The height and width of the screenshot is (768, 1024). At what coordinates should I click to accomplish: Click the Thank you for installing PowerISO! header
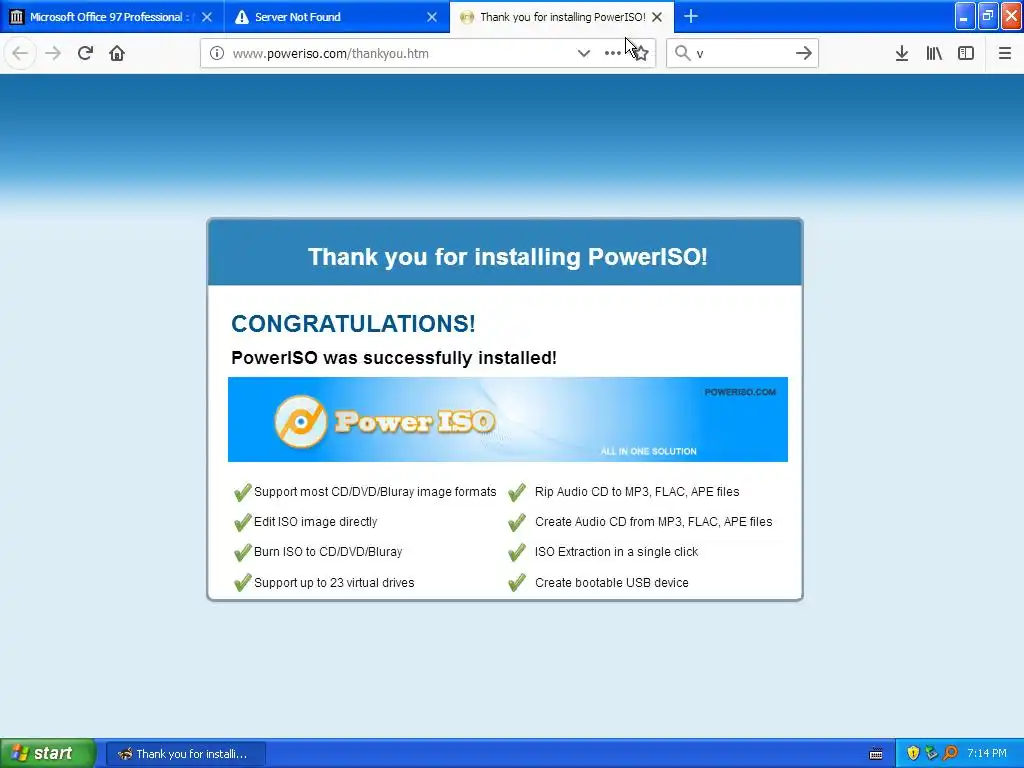tap(507, 257)
